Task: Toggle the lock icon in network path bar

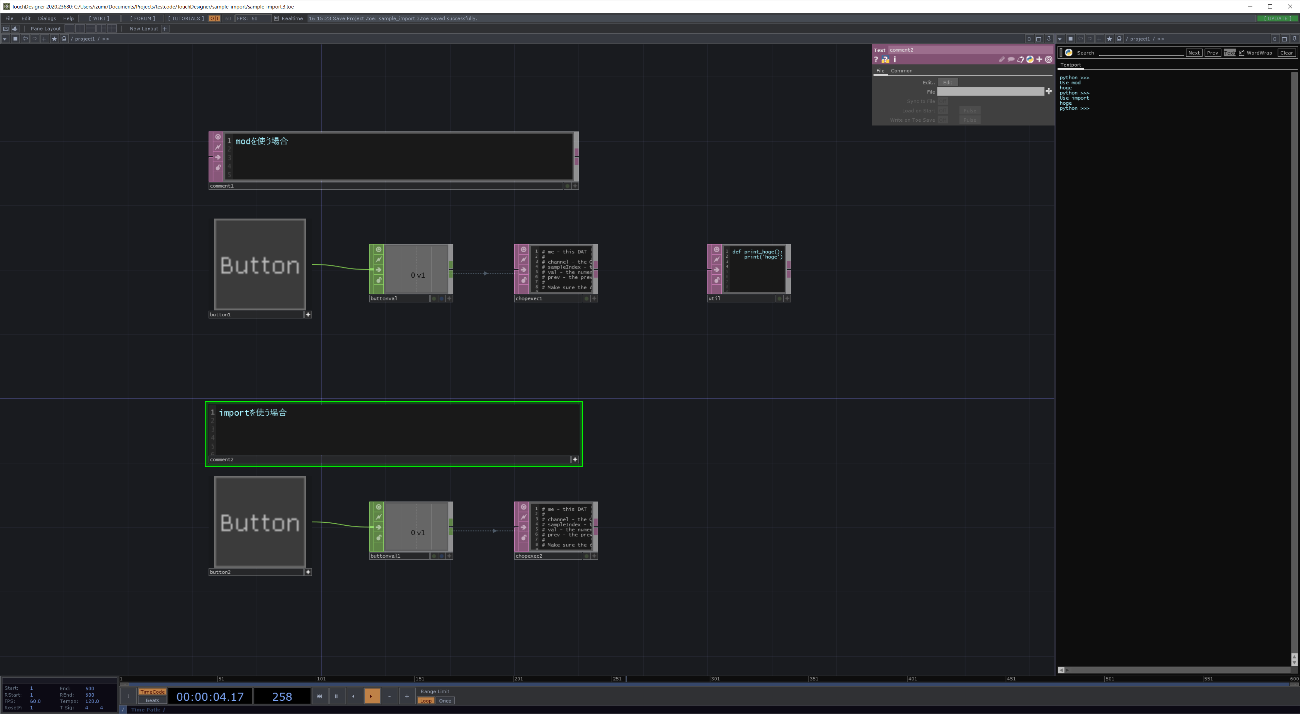Action: (x=64, y=39)
